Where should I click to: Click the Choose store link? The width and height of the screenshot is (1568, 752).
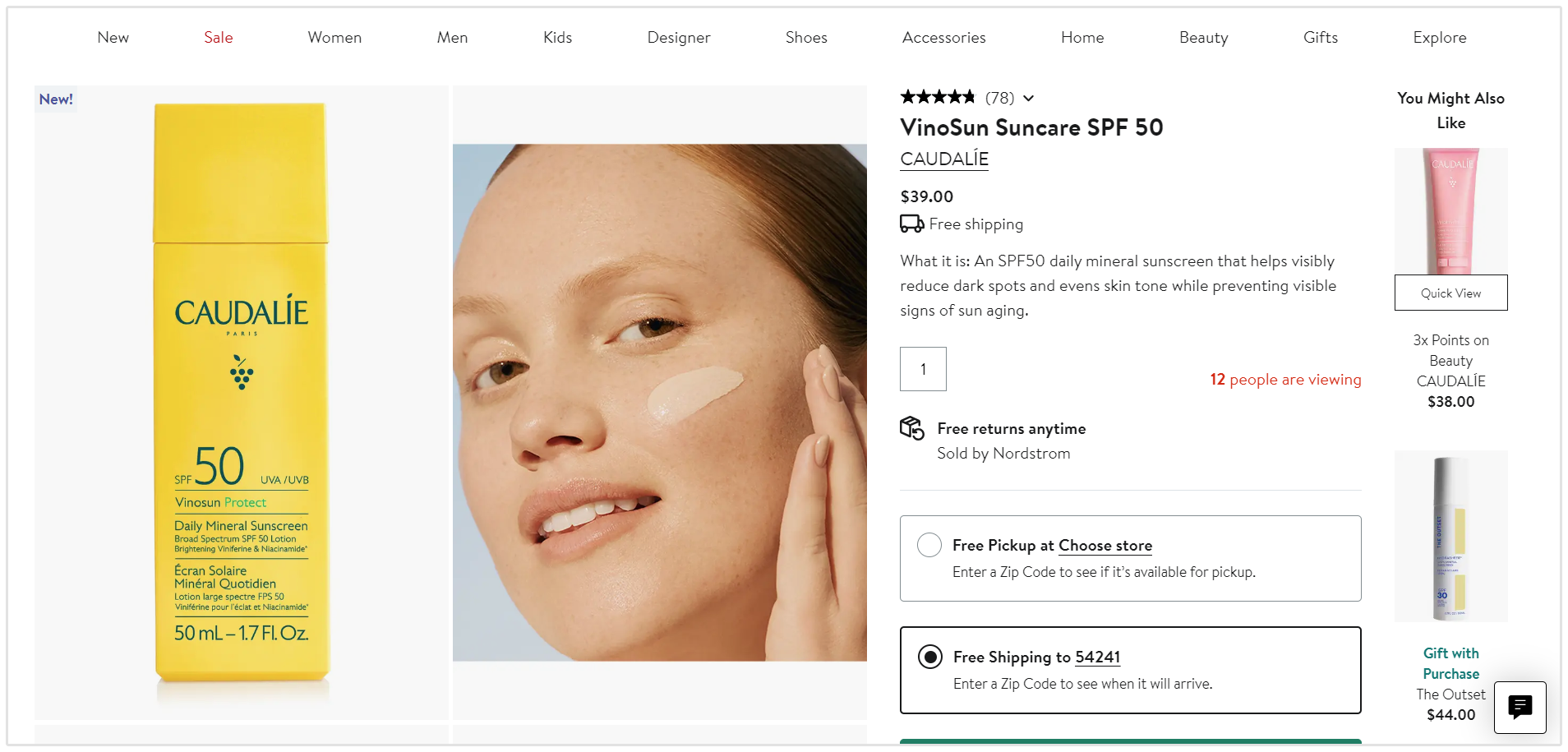[x=1105, y=546]
